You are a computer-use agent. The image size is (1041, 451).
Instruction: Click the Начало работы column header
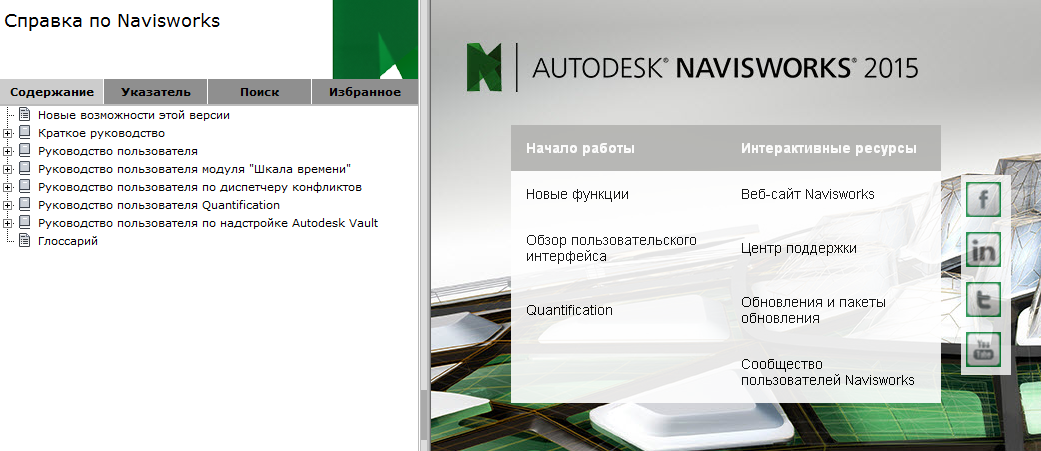[580, 148]
